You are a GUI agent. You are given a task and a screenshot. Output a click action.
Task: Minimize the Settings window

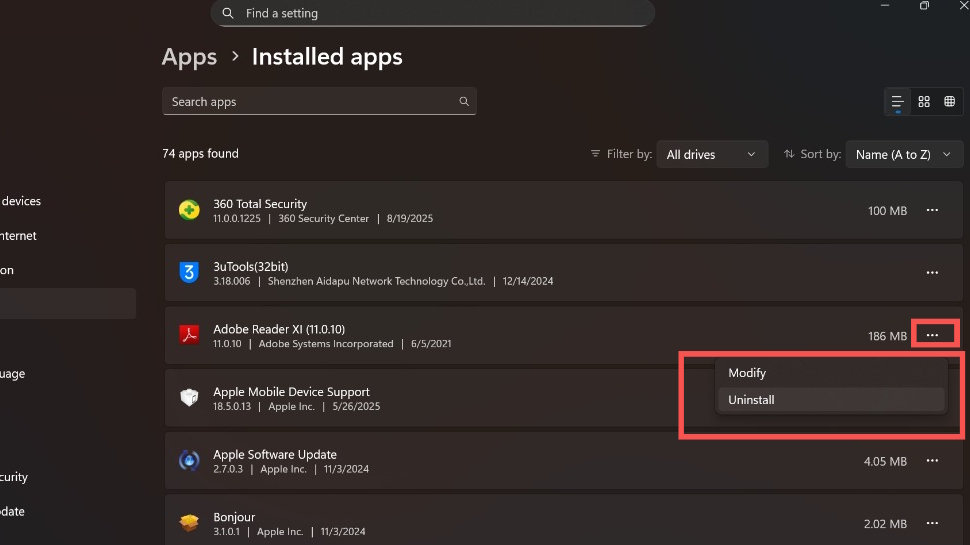(885, 6)
